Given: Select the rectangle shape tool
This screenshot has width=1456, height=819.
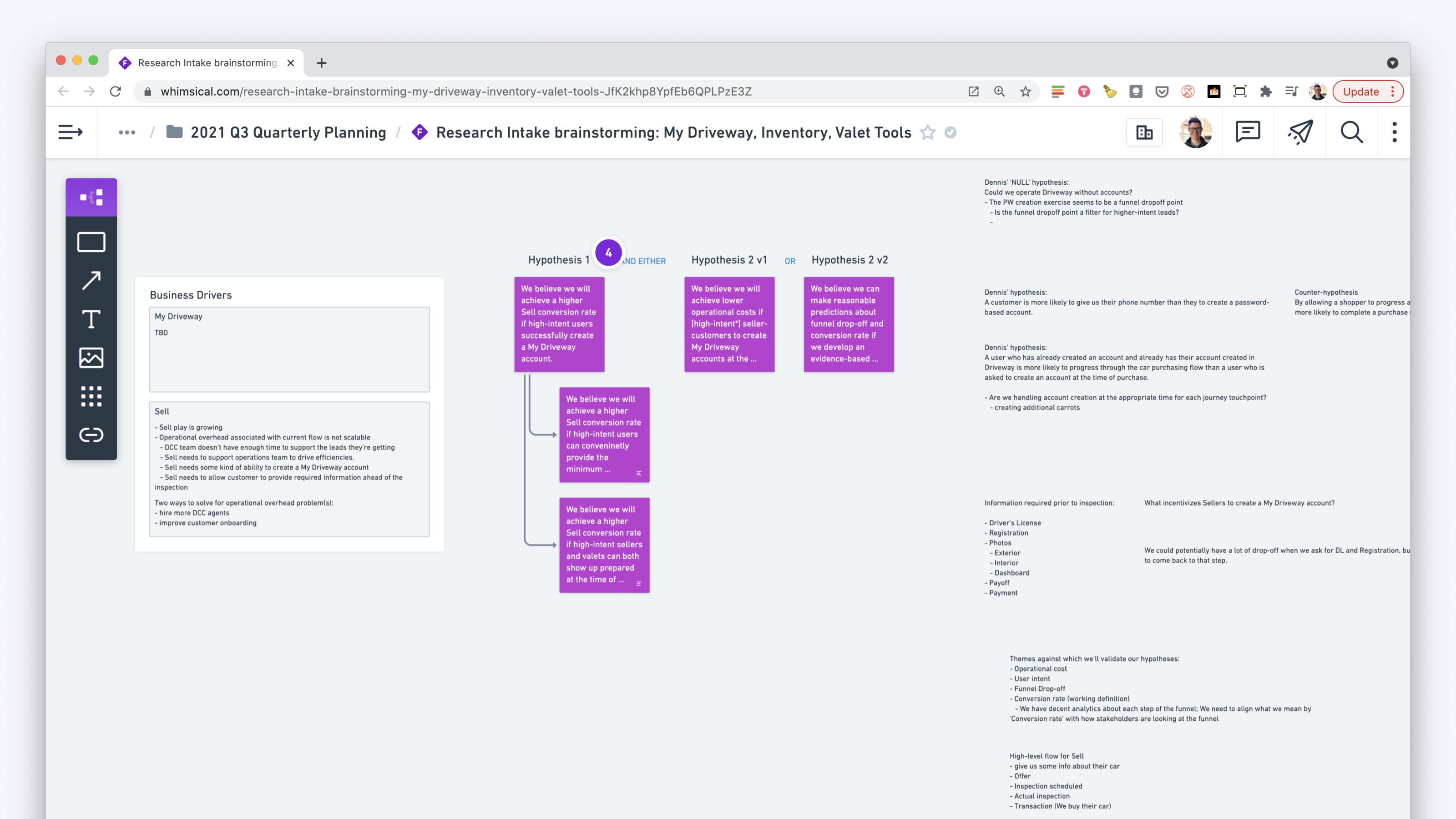Looking at the screenshot, I should click(x=91, y=242).
